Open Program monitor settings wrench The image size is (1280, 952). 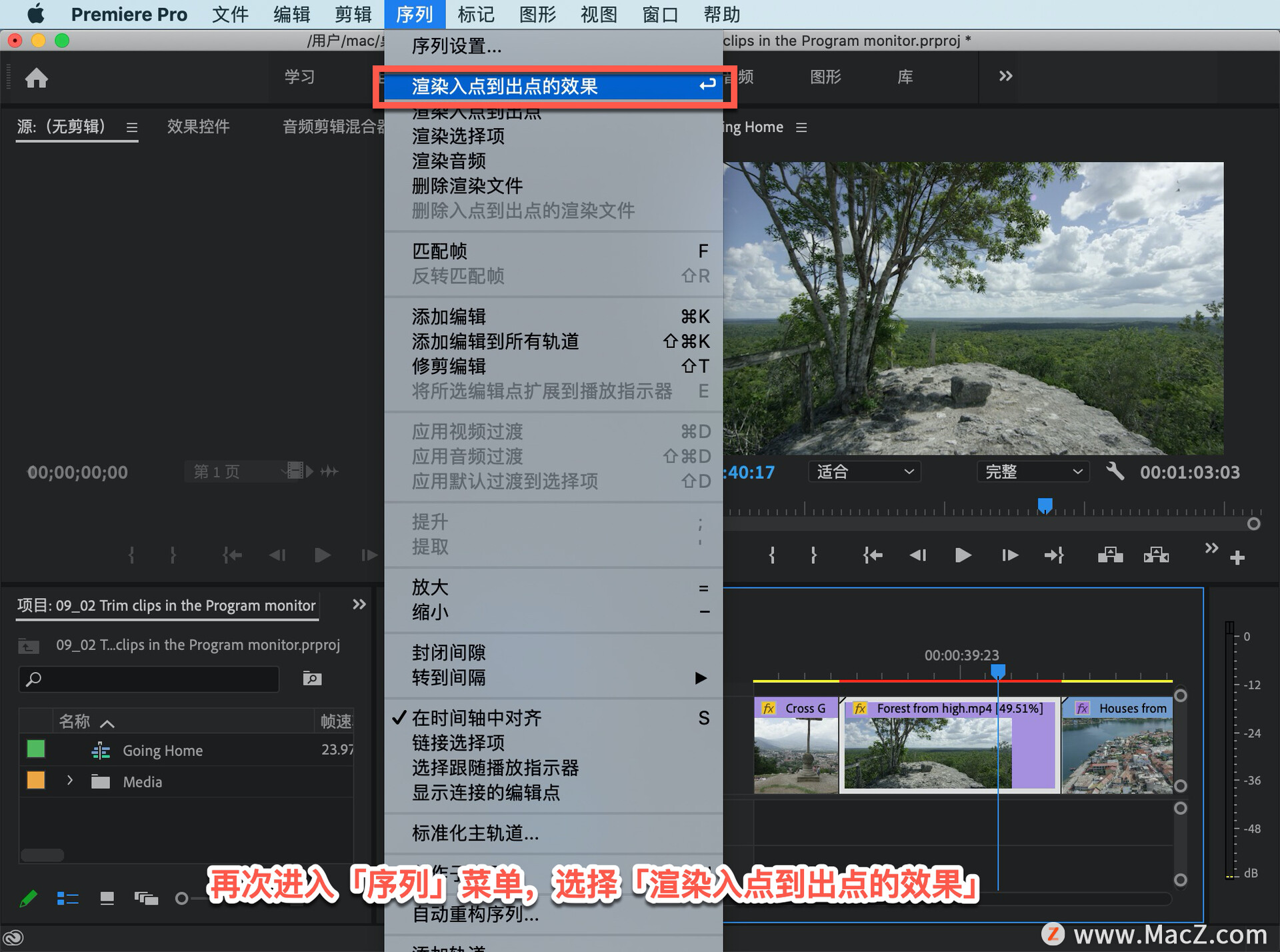[x=1115, y=472]
